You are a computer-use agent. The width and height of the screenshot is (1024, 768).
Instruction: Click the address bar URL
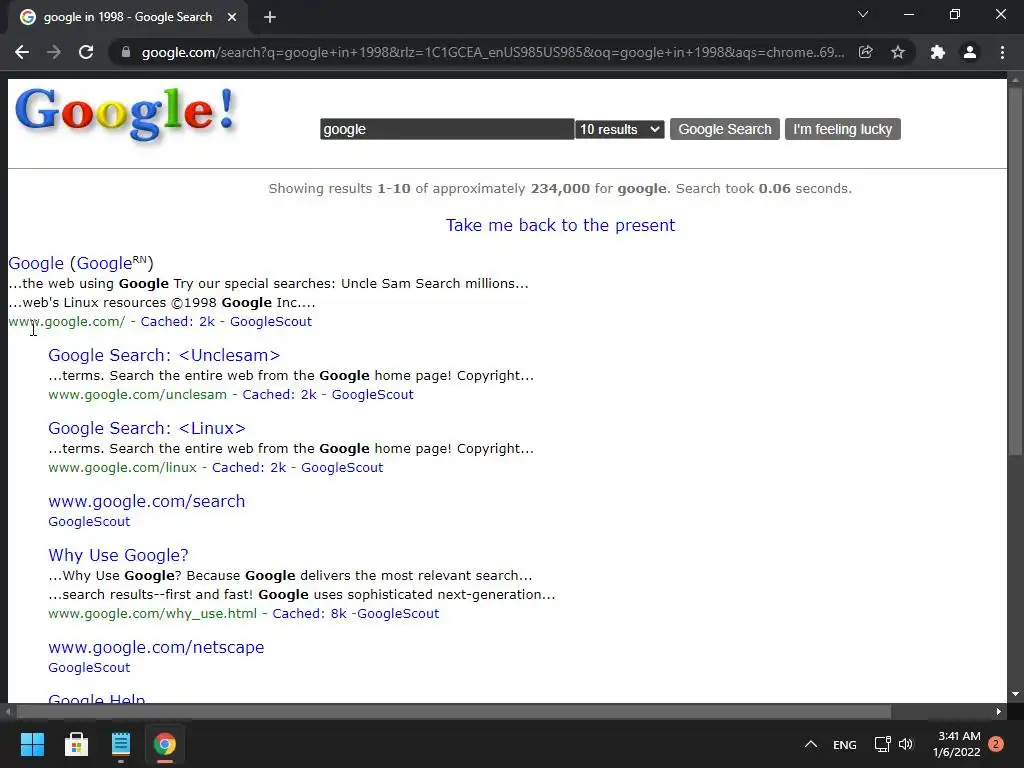pos(492,52)
